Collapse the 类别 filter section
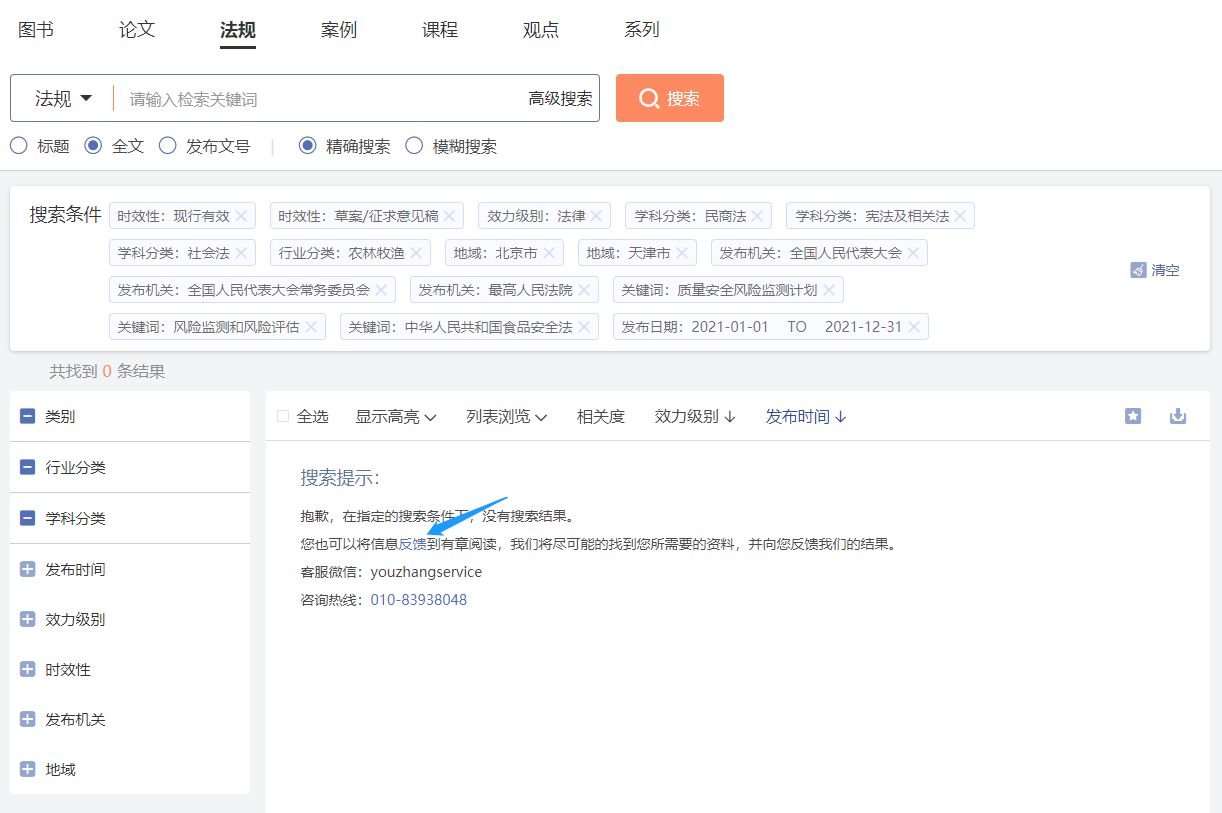The image size is (1222, 813). (x=28, y=416)
